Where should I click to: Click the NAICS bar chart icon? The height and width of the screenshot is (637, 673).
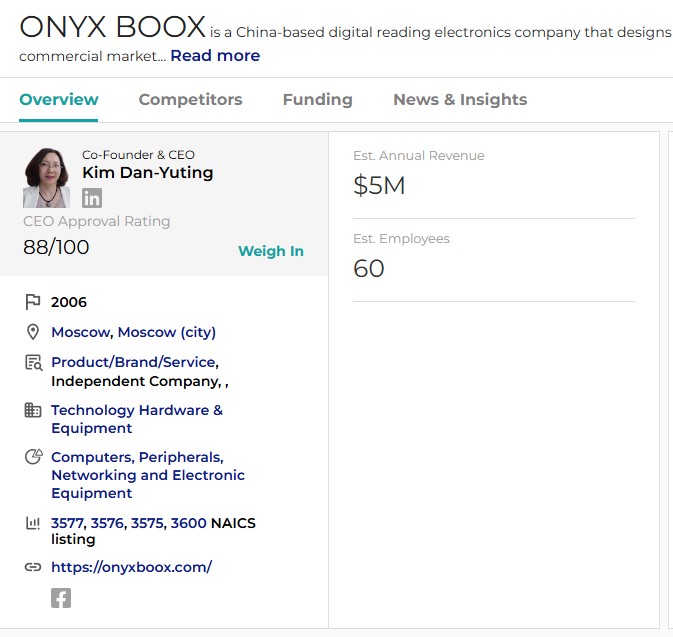[33, 523]
